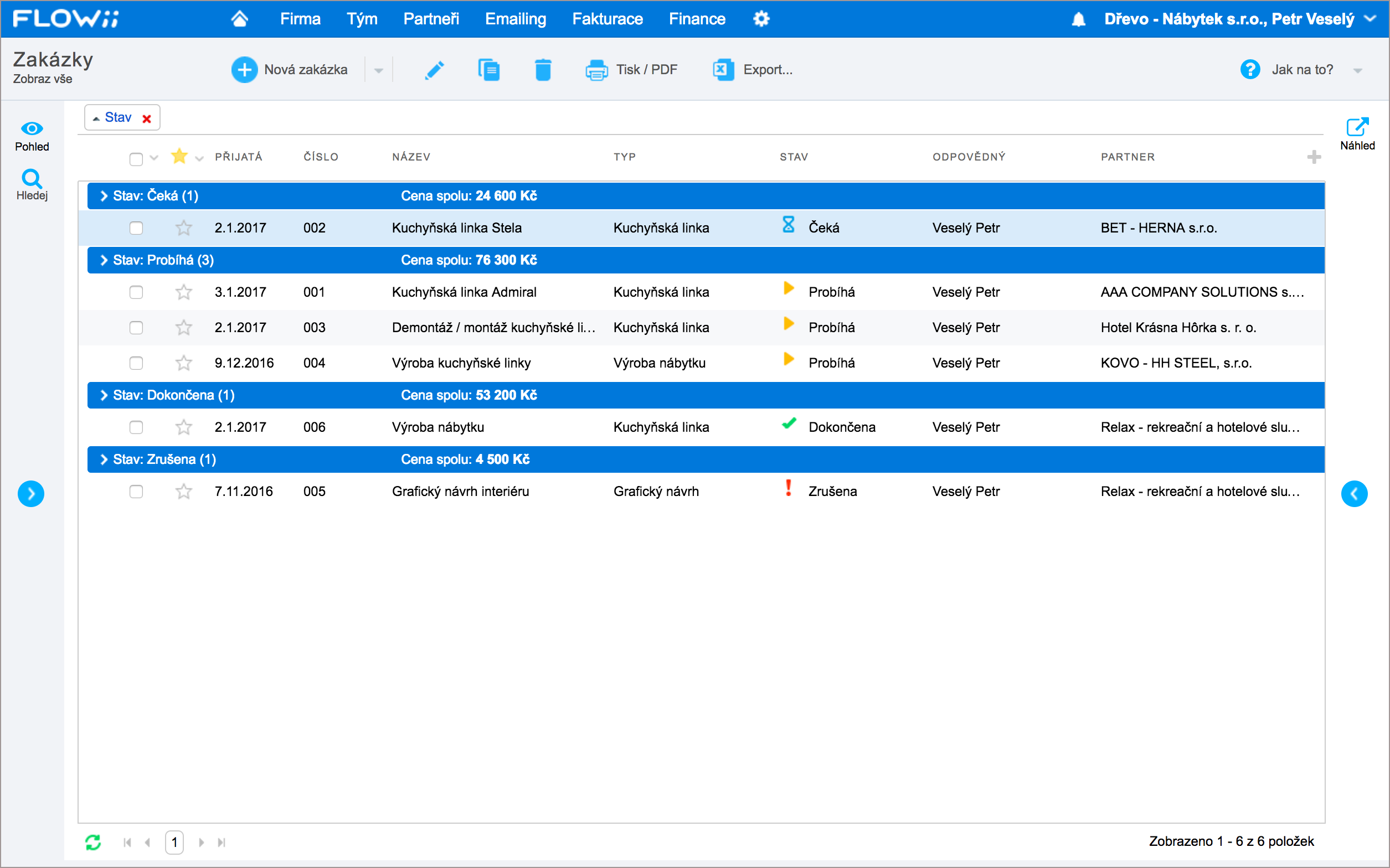Click the FLOWii logo
This screenshot has height=868, width=1390.
point(65,18)
